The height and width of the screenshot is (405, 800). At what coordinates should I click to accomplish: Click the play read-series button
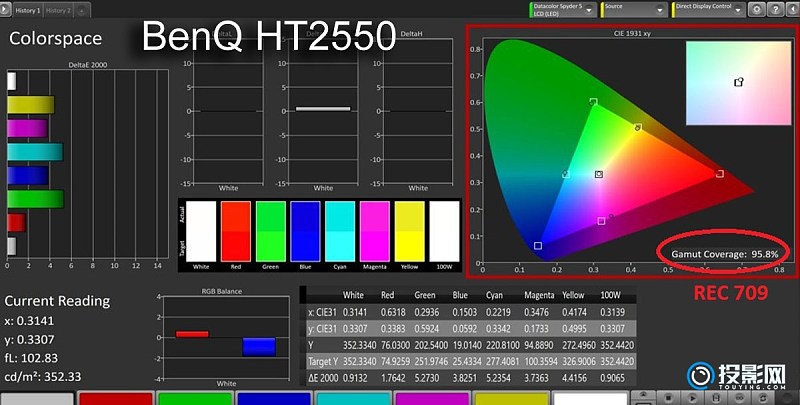tap(692, 397)
